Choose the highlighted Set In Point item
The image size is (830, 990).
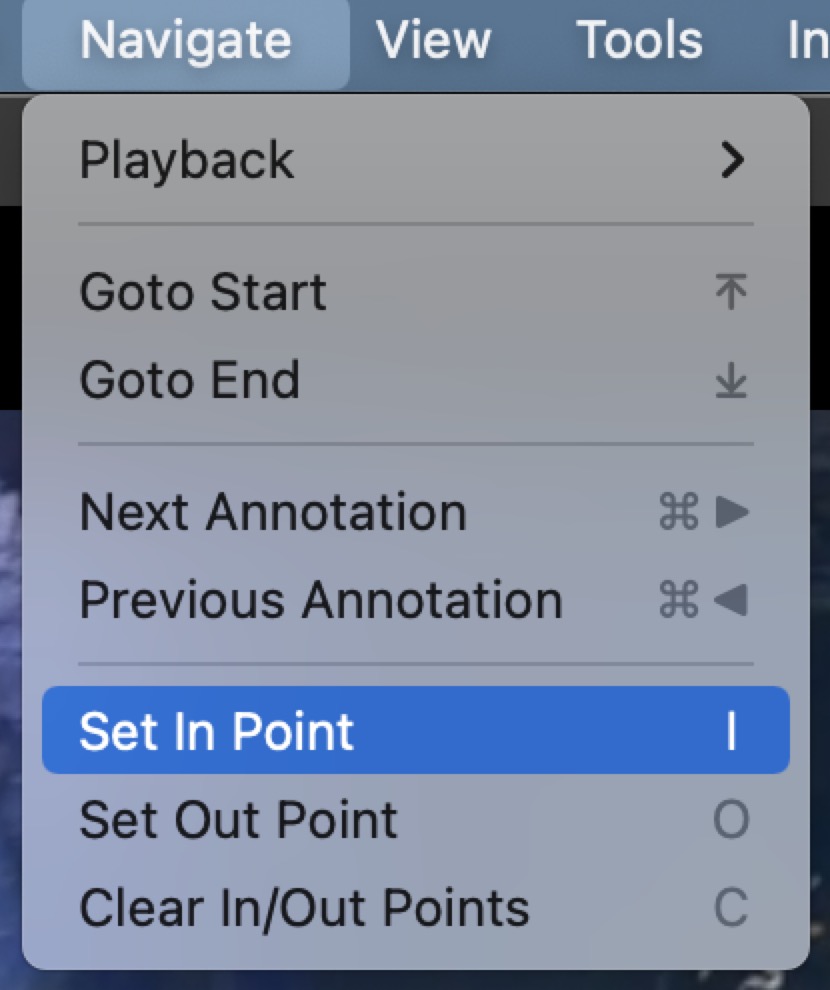[x=416, y=731]
